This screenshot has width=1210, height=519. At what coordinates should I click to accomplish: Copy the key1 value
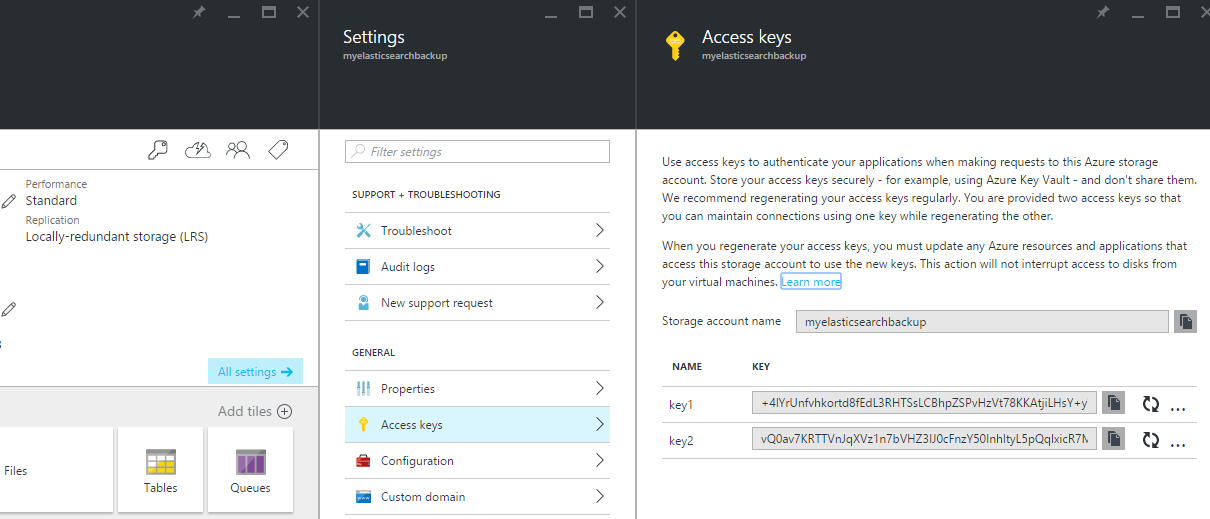(1114, 403)
